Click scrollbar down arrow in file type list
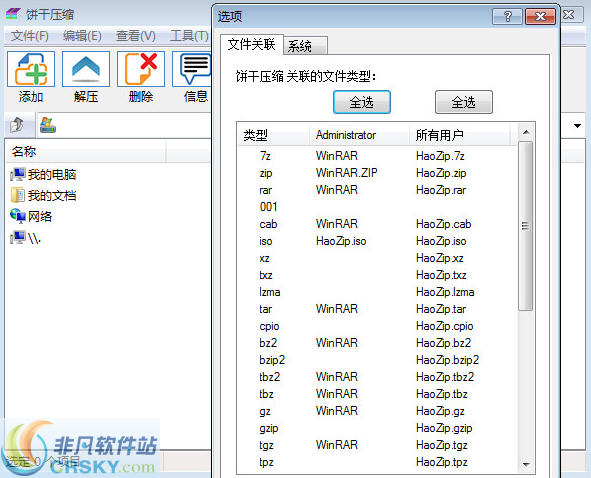Viewport: 591px width, 478px height. (526, 464)
